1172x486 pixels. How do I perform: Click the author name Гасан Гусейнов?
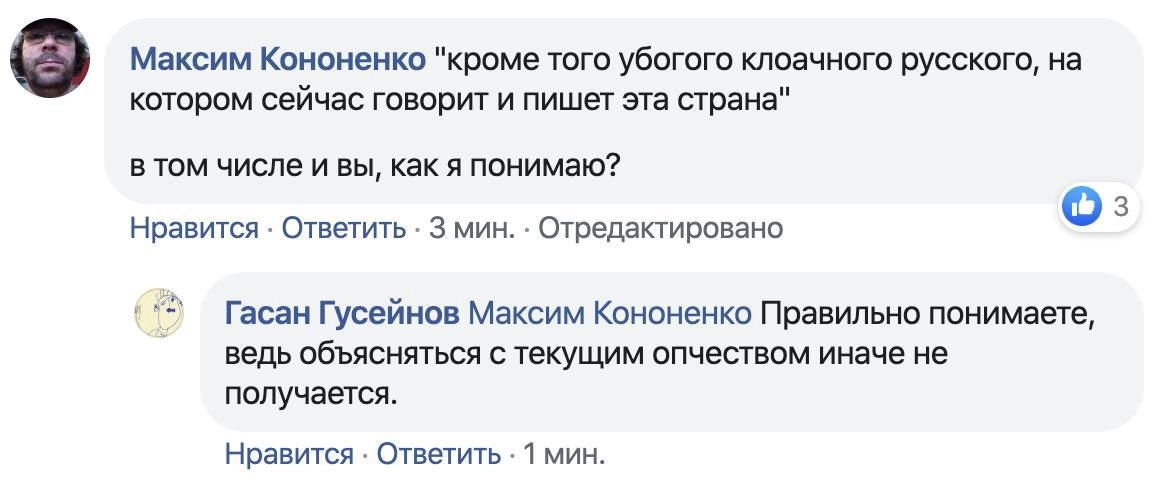(342, 314)
